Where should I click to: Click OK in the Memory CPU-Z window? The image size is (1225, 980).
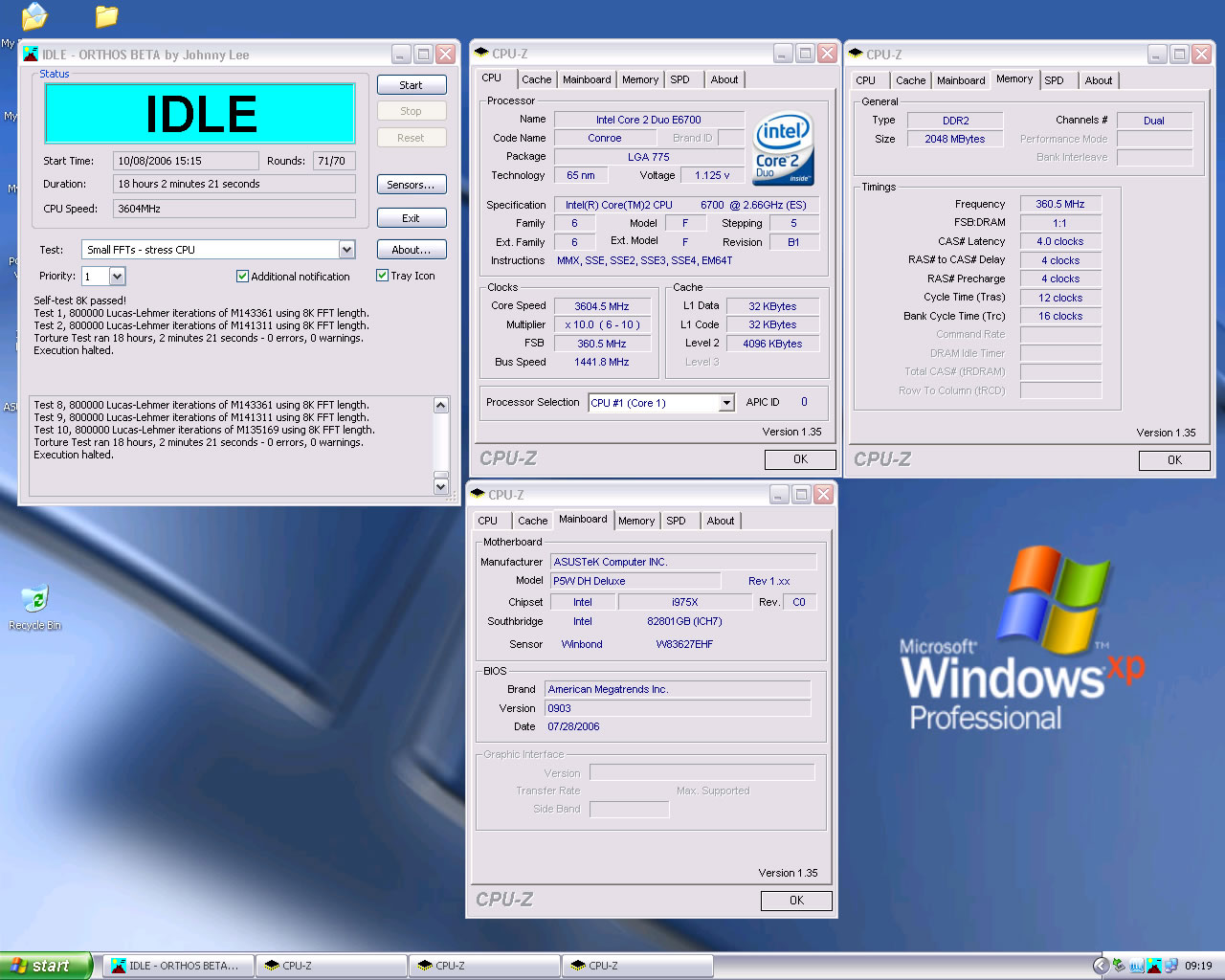pyautogui.click(x=1174, y=460)
